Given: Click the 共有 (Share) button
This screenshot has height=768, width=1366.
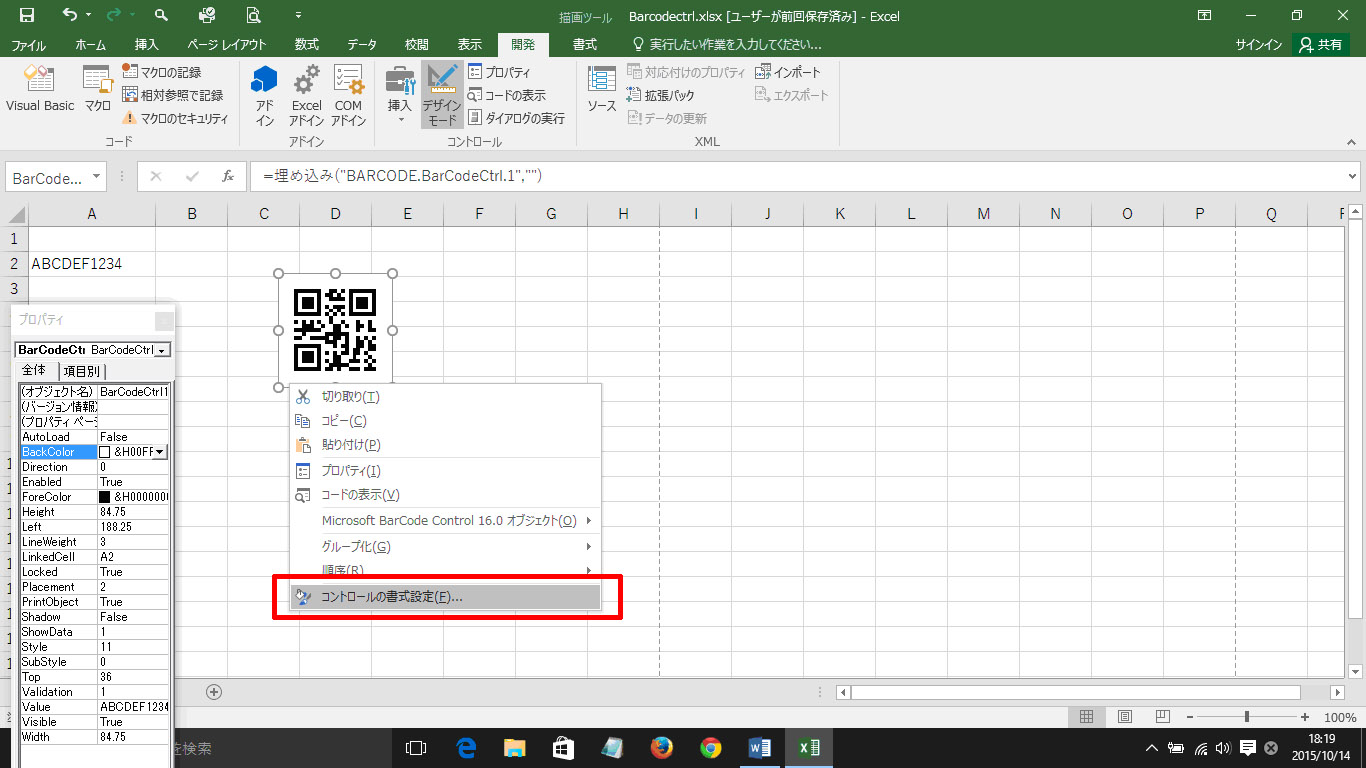Looking at the screenshot, I should click(1321, 45).
